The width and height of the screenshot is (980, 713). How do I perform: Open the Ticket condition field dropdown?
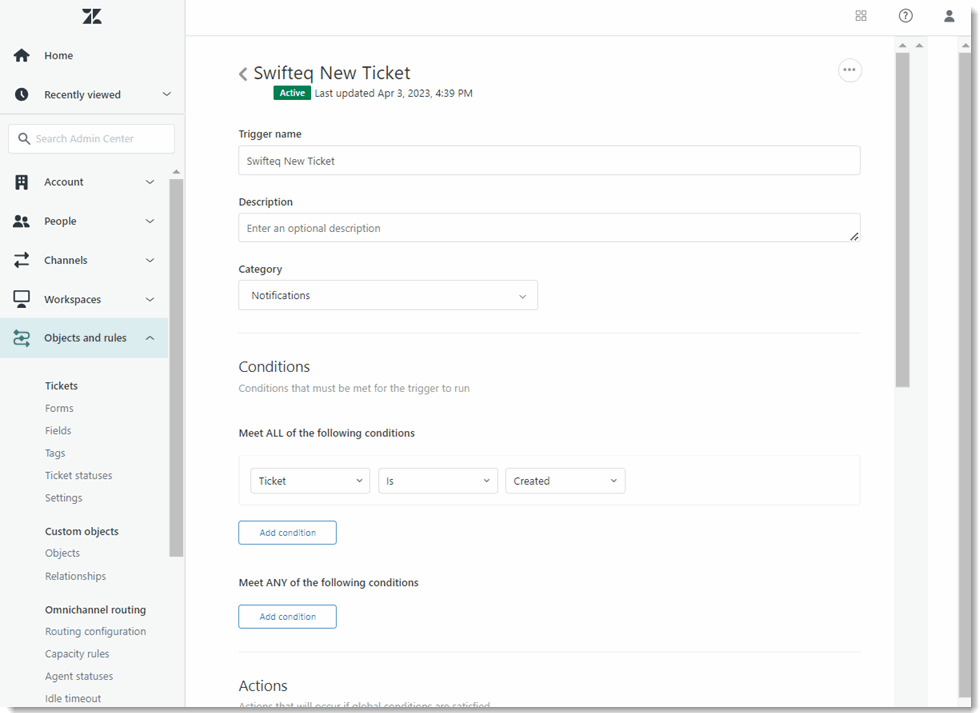pyautogui.click(x=310, y=481)
